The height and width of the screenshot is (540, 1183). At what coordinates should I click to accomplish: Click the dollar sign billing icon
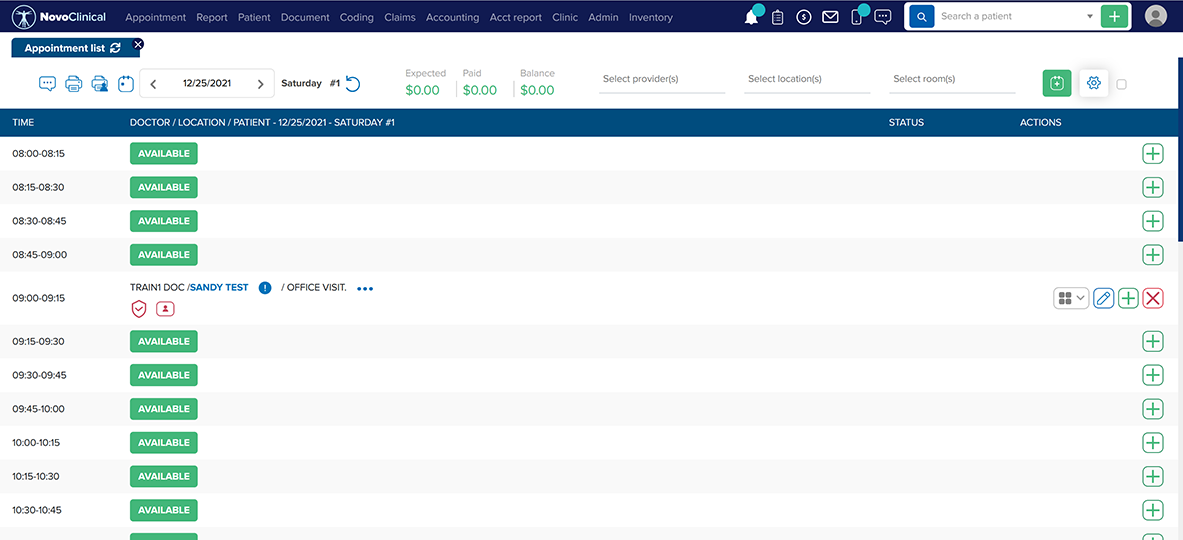point(803,17)
